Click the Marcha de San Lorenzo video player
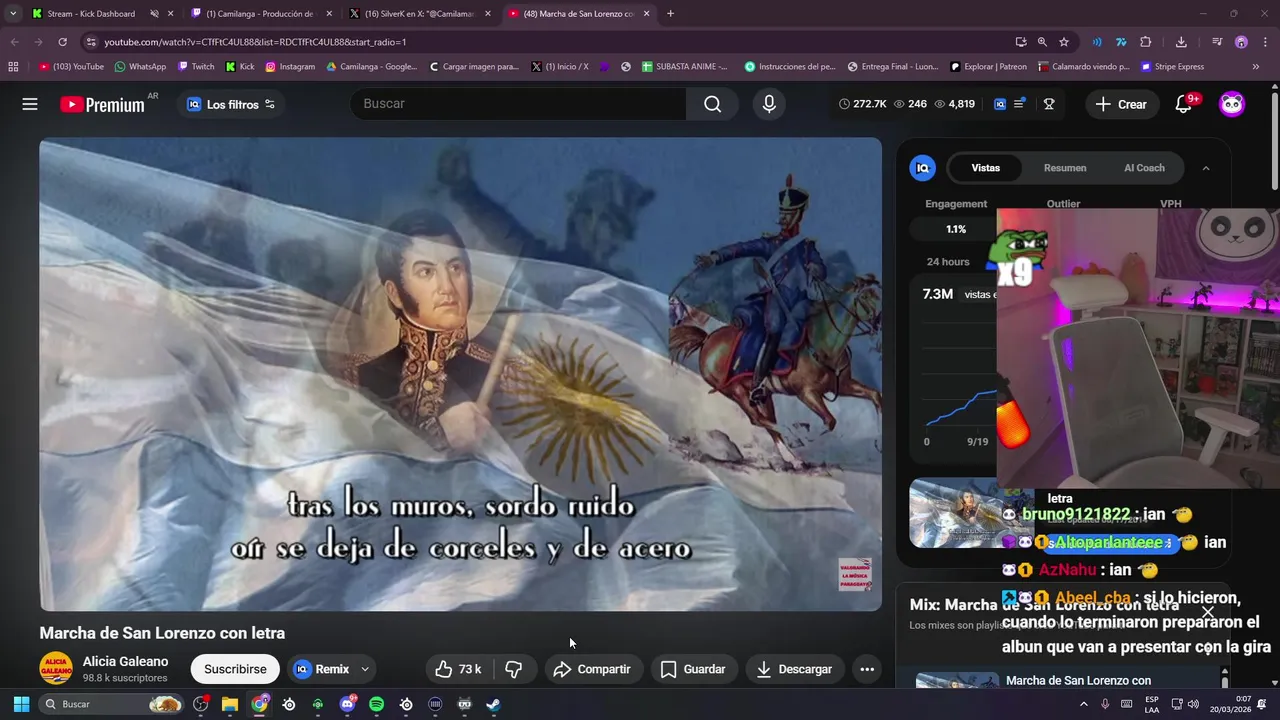Screen dimensions: 1280x720 461,374
